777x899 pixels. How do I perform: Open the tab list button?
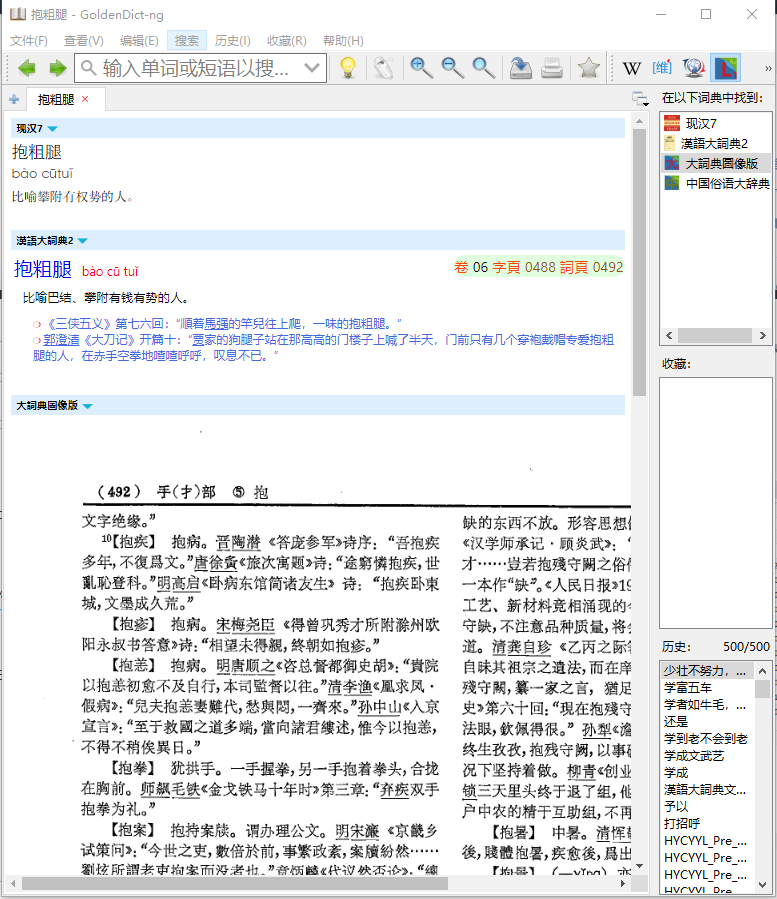(640, 99)
